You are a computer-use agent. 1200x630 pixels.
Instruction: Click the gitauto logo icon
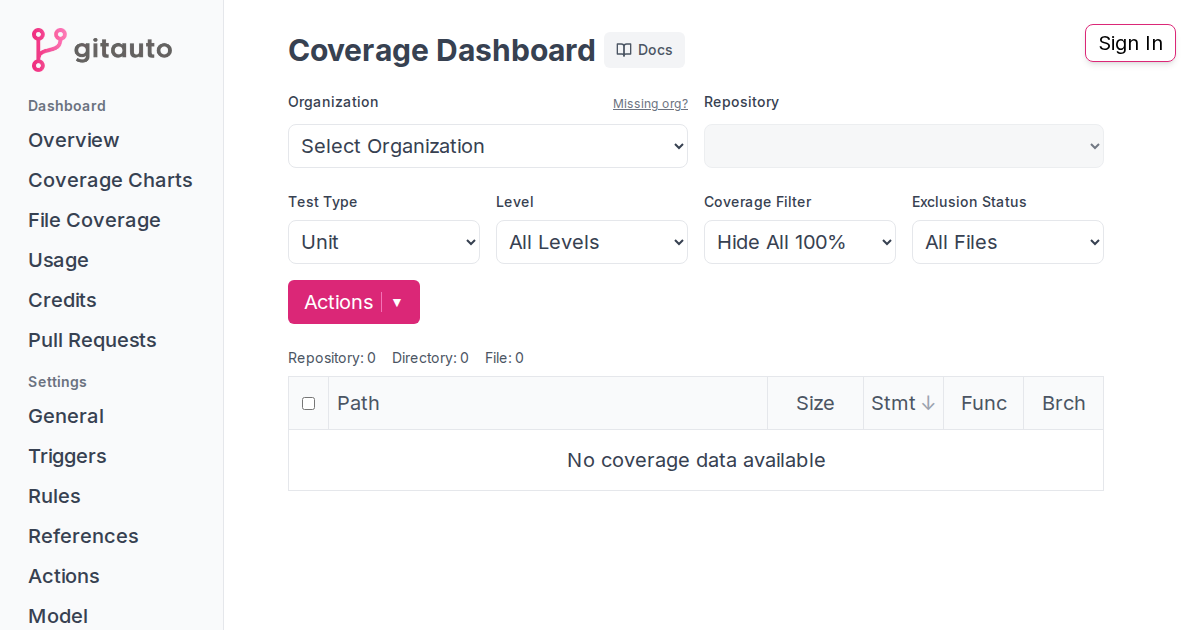point(48,50)
